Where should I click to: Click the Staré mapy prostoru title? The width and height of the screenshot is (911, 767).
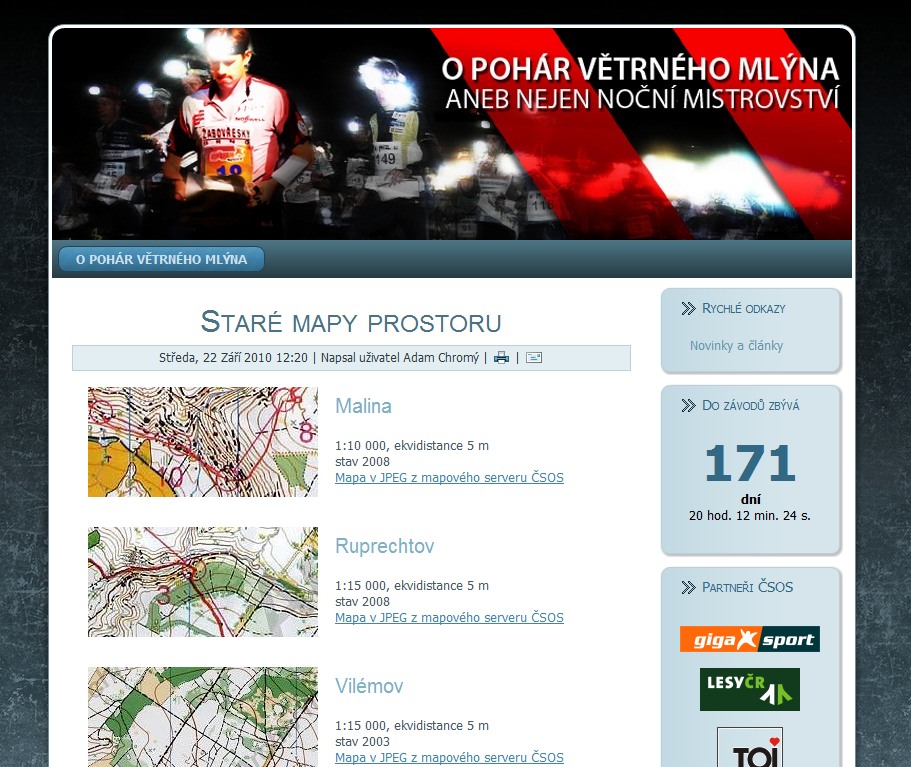tap(351, 322)
